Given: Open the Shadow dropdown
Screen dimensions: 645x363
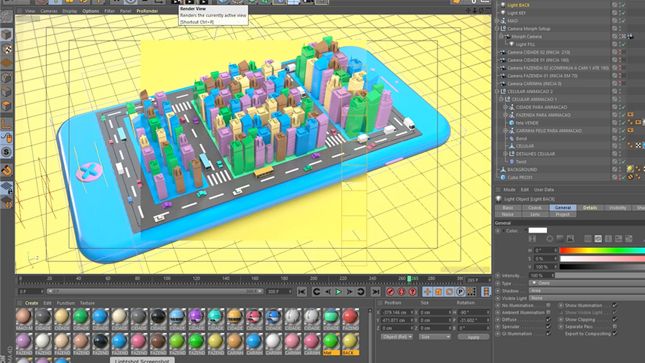Looking at the screenshot, I should (587, 291).
